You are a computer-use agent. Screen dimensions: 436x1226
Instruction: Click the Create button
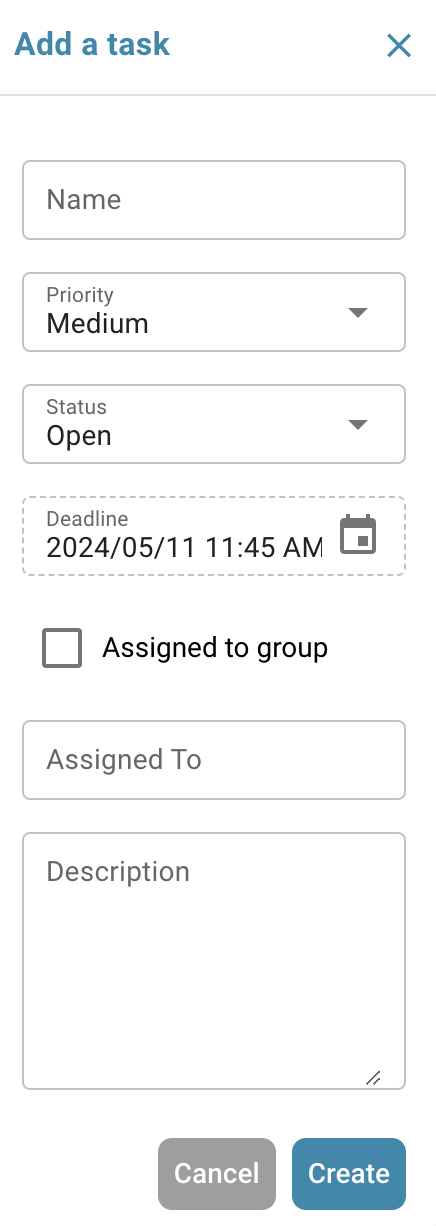[x=349, y=1174]
